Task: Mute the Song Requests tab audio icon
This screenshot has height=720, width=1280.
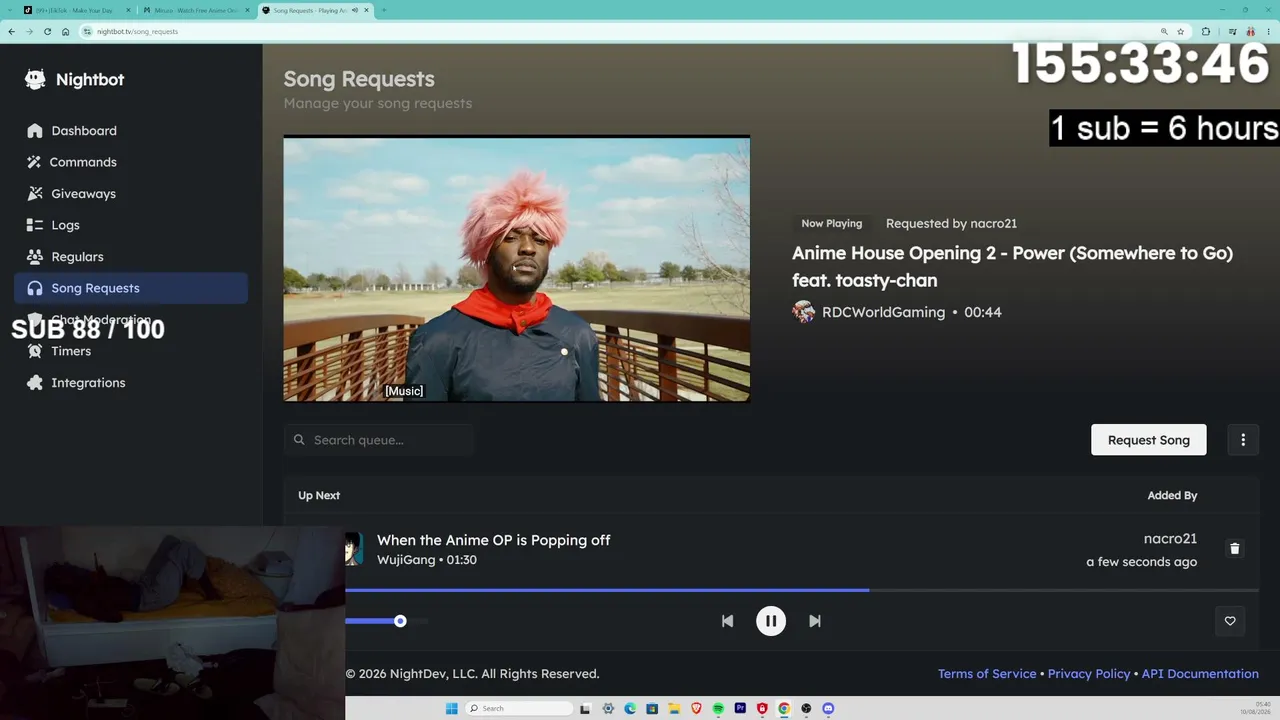Action: (354, 10)
